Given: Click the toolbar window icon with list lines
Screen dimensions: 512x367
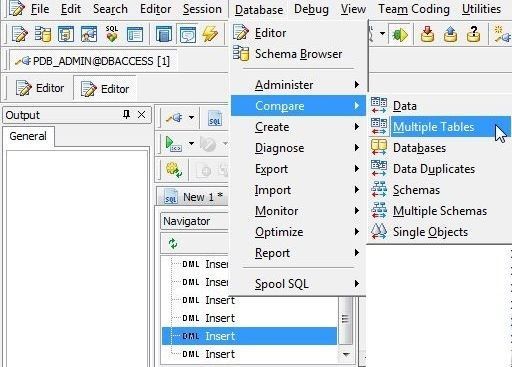Looking at the screenshot, I should point(135,34).
